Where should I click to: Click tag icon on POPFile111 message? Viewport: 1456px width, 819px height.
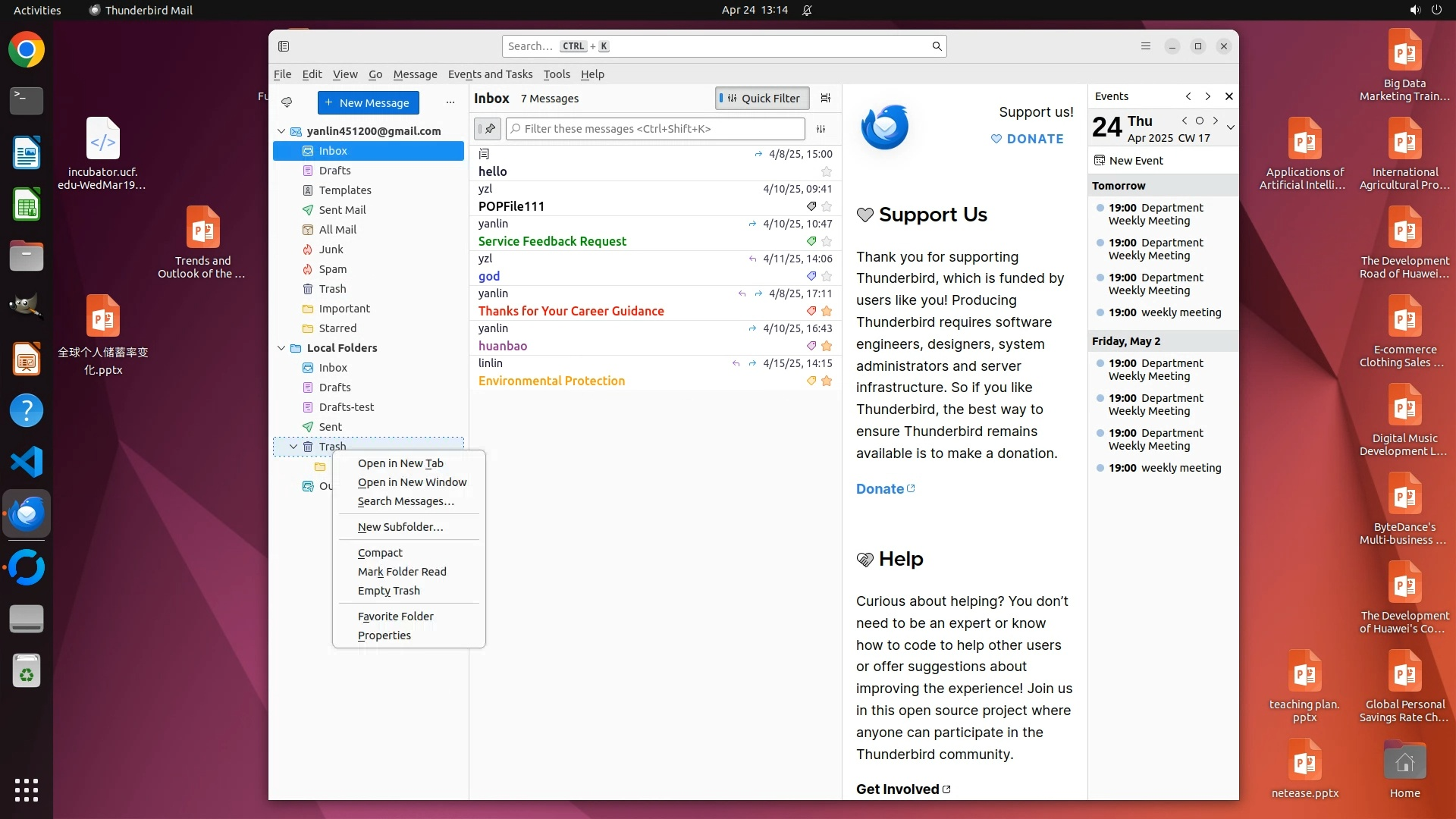tap(811, 206)
